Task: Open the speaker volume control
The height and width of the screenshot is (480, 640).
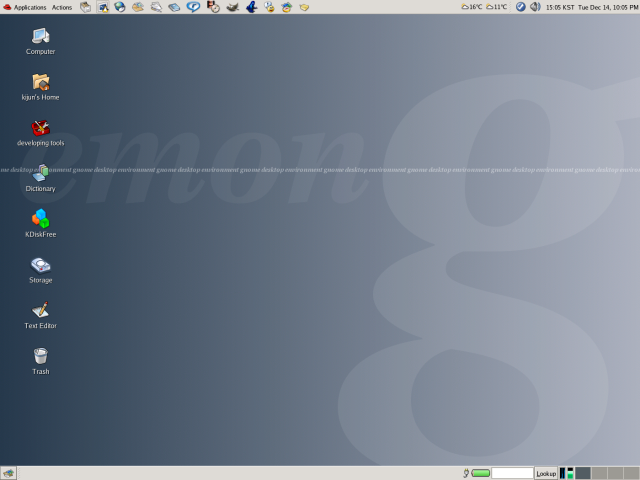Action: tap(535, 7)
